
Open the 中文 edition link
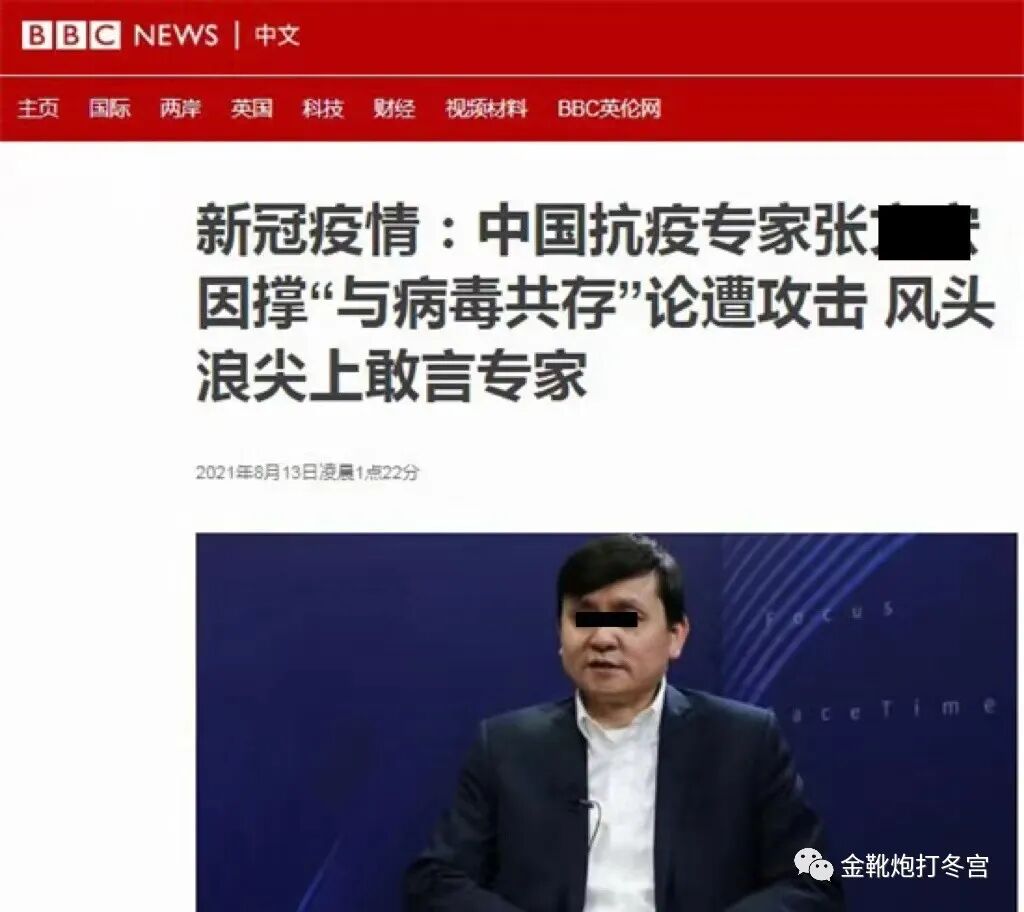coord(277,35)
